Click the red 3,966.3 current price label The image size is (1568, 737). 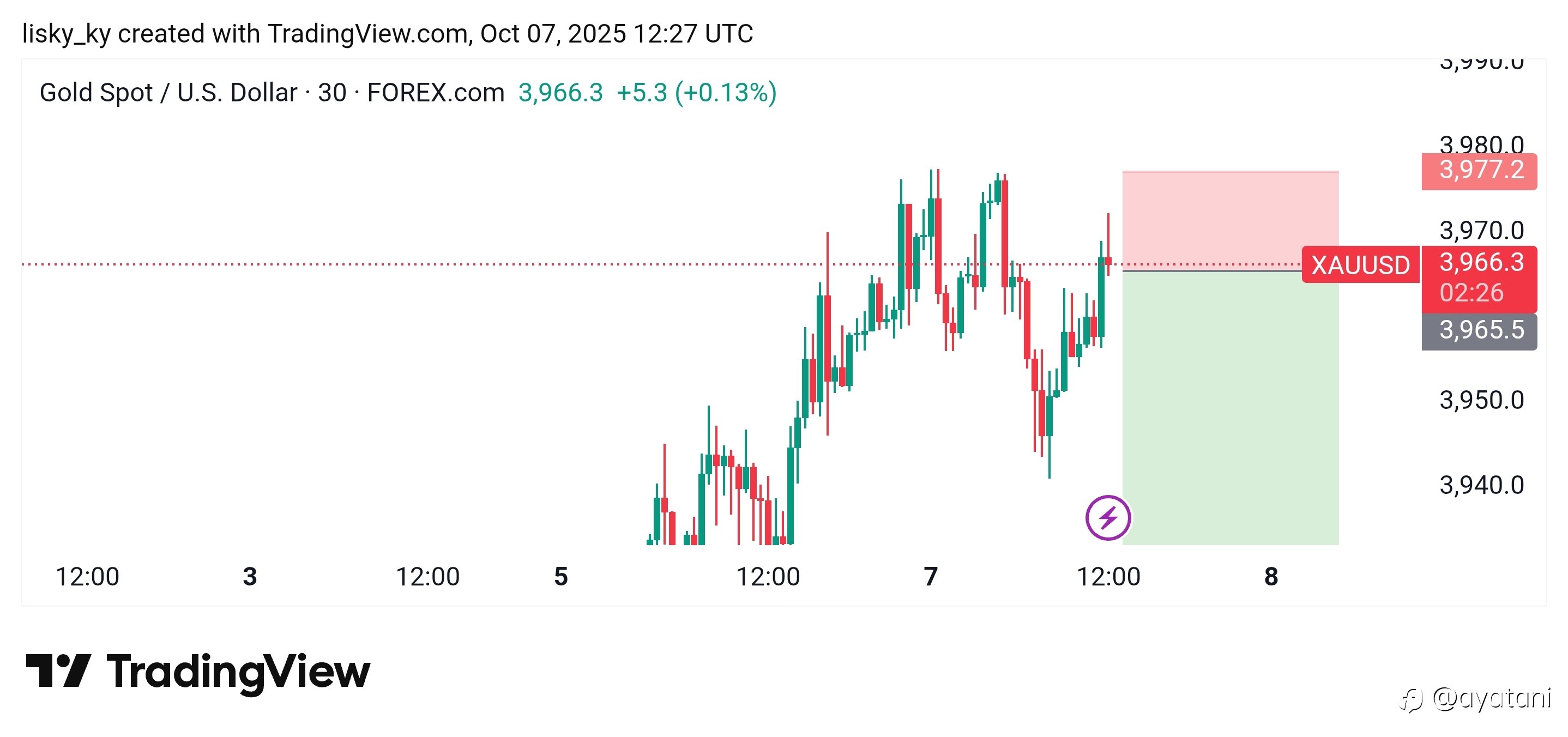coord(1480,262)
